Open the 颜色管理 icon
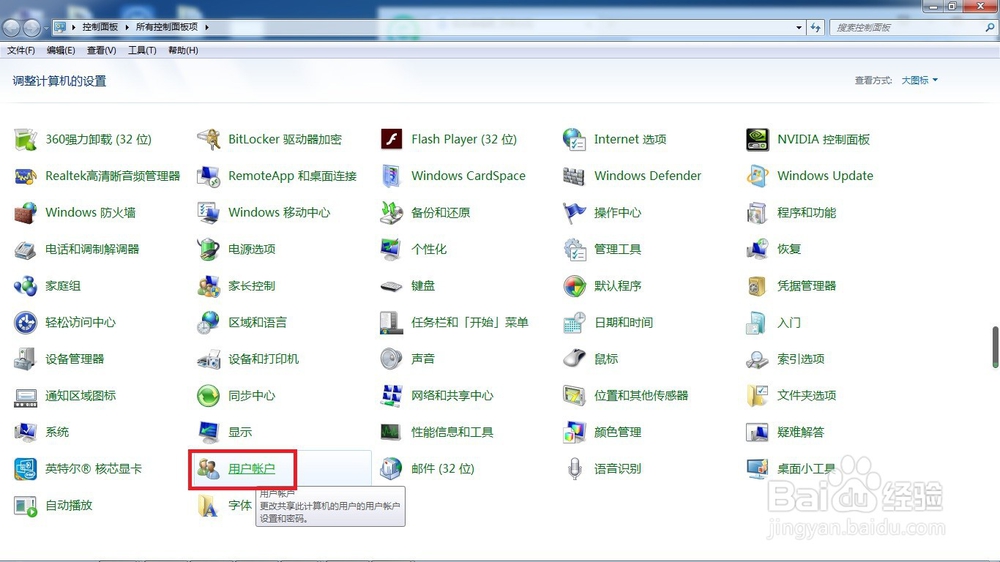Image resolution: width=1000 pixels, height=562 pixels. (574, 432)
